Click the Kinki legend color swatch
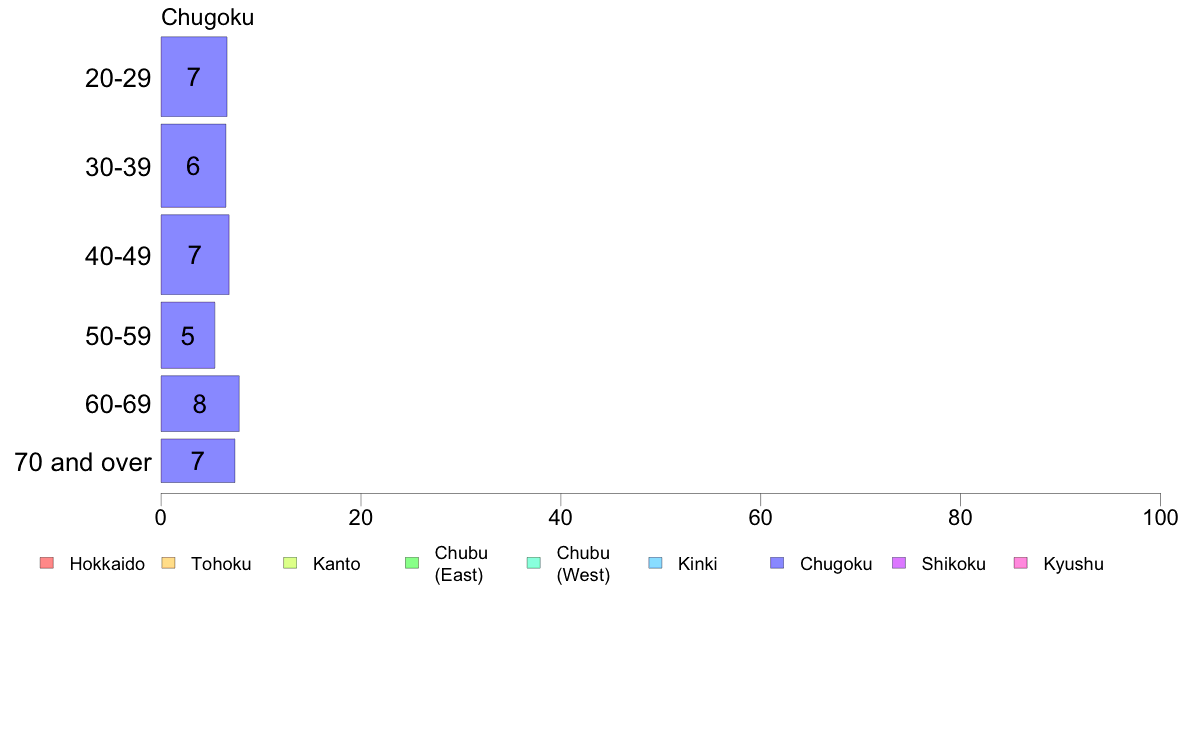 pos(655,562)
